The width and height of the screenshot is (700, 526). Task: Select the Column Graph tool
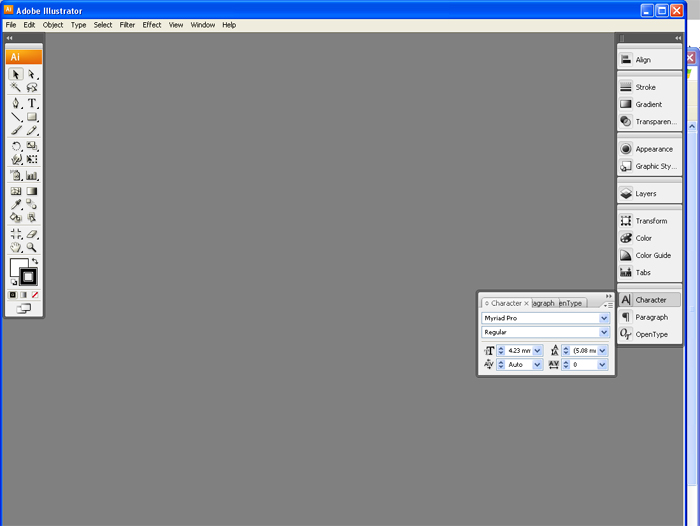click(32, 175)
